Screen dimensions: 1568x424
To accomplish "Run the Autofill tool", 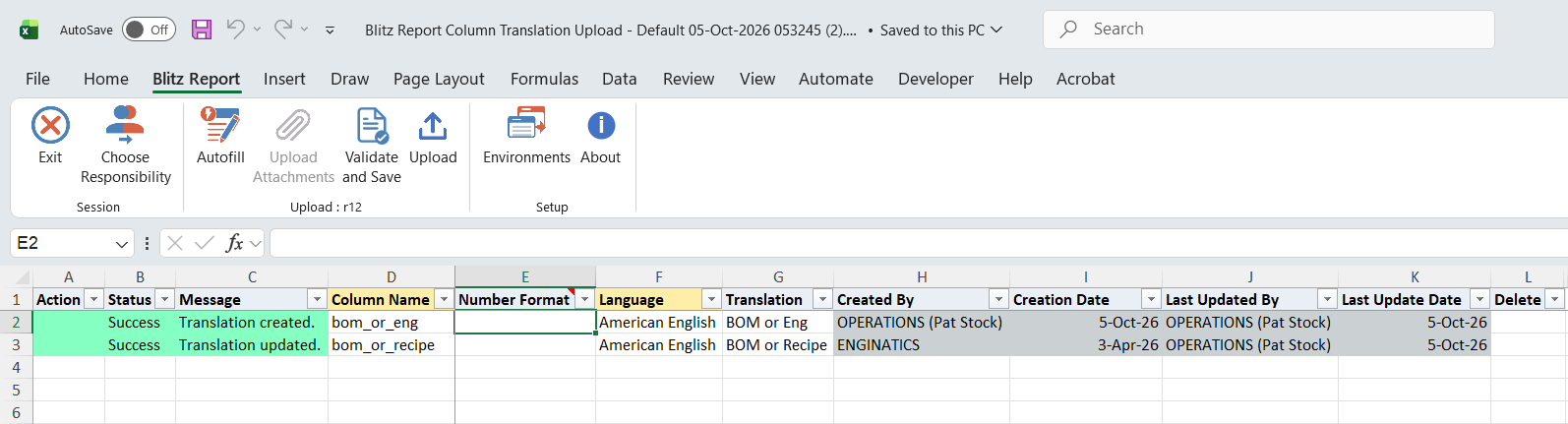I will pyautogui.click(x=220, y=136).
